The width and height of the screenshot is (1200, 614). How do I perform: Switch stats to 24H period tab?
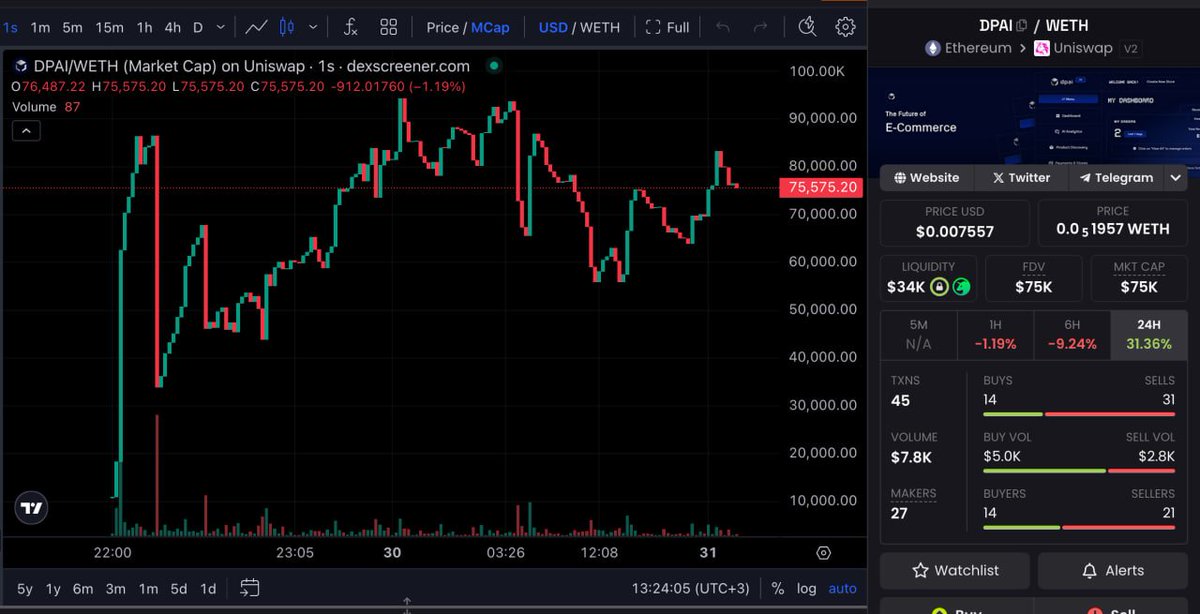pos(1149,335)
